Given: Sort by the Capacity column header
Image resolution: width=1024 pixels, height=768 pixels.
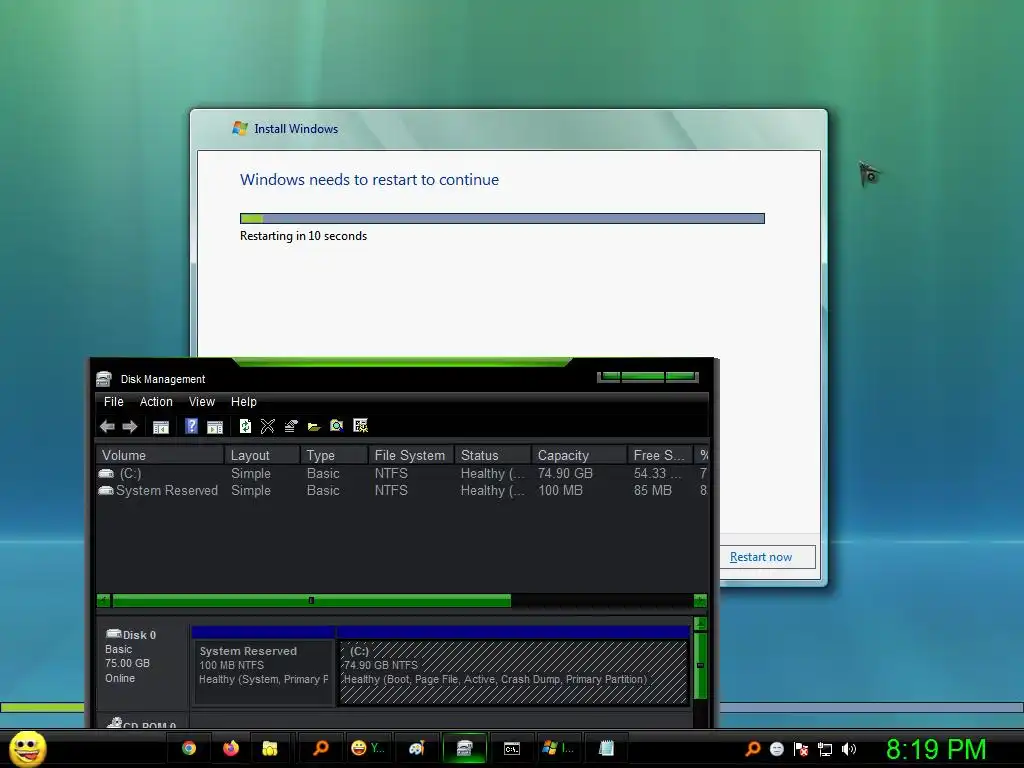Looking at the screenshot, I should (580, 455).
